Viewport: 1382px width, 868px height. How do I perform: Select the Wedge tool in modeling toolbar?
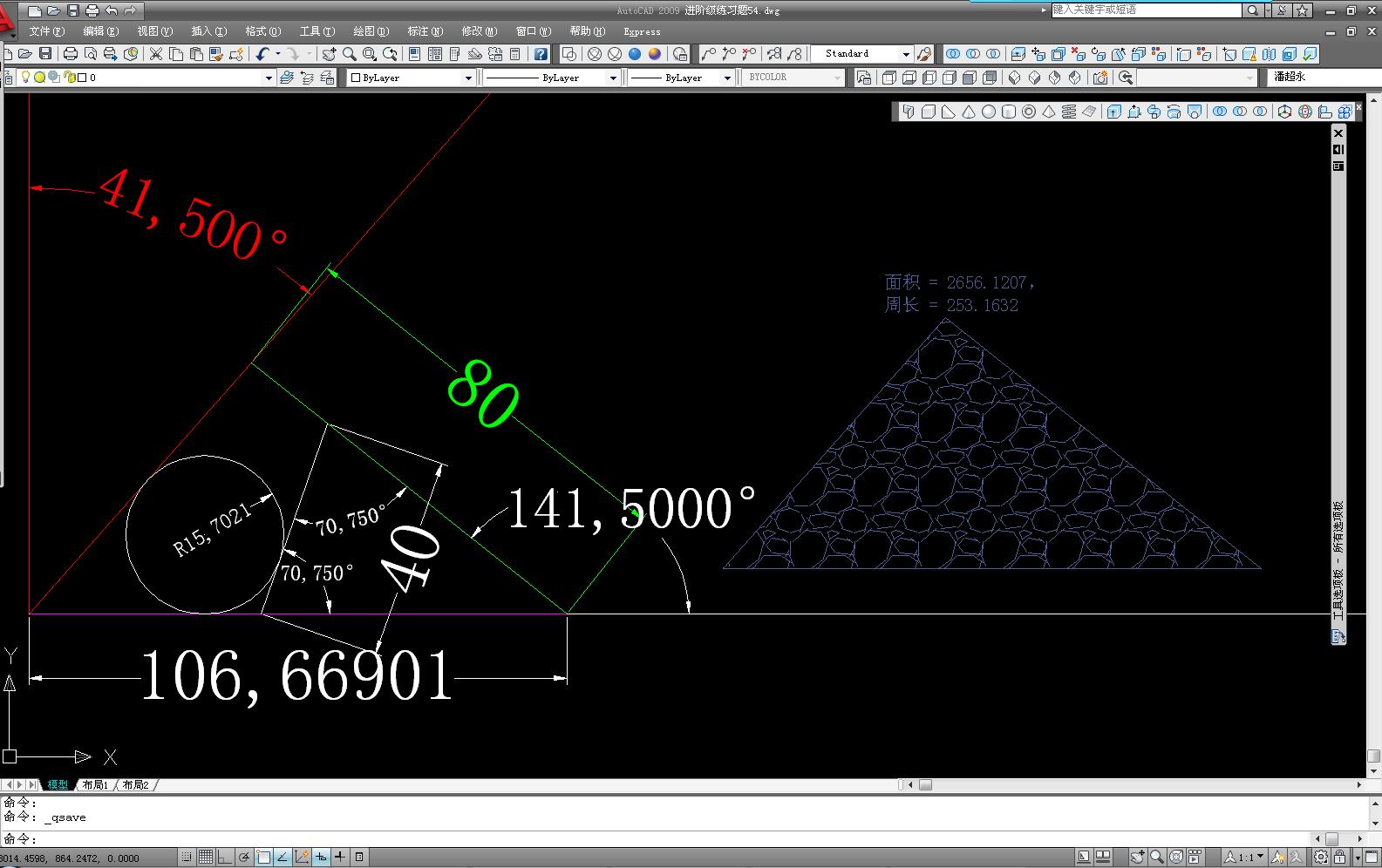(949, 112)
